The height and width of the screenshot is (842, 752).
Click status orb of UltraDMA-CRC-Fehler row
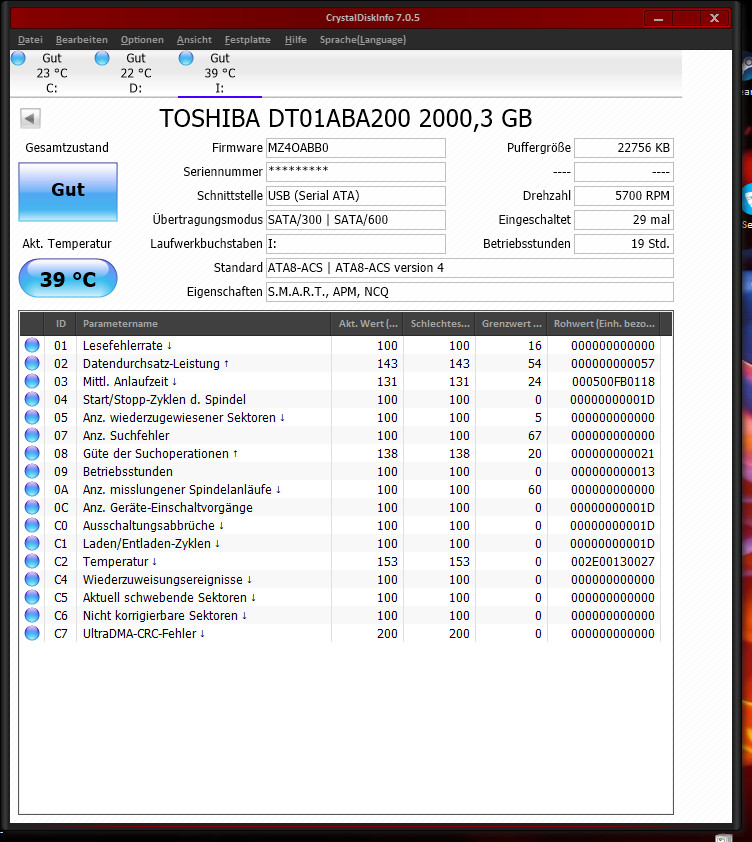tap(32, 633)
